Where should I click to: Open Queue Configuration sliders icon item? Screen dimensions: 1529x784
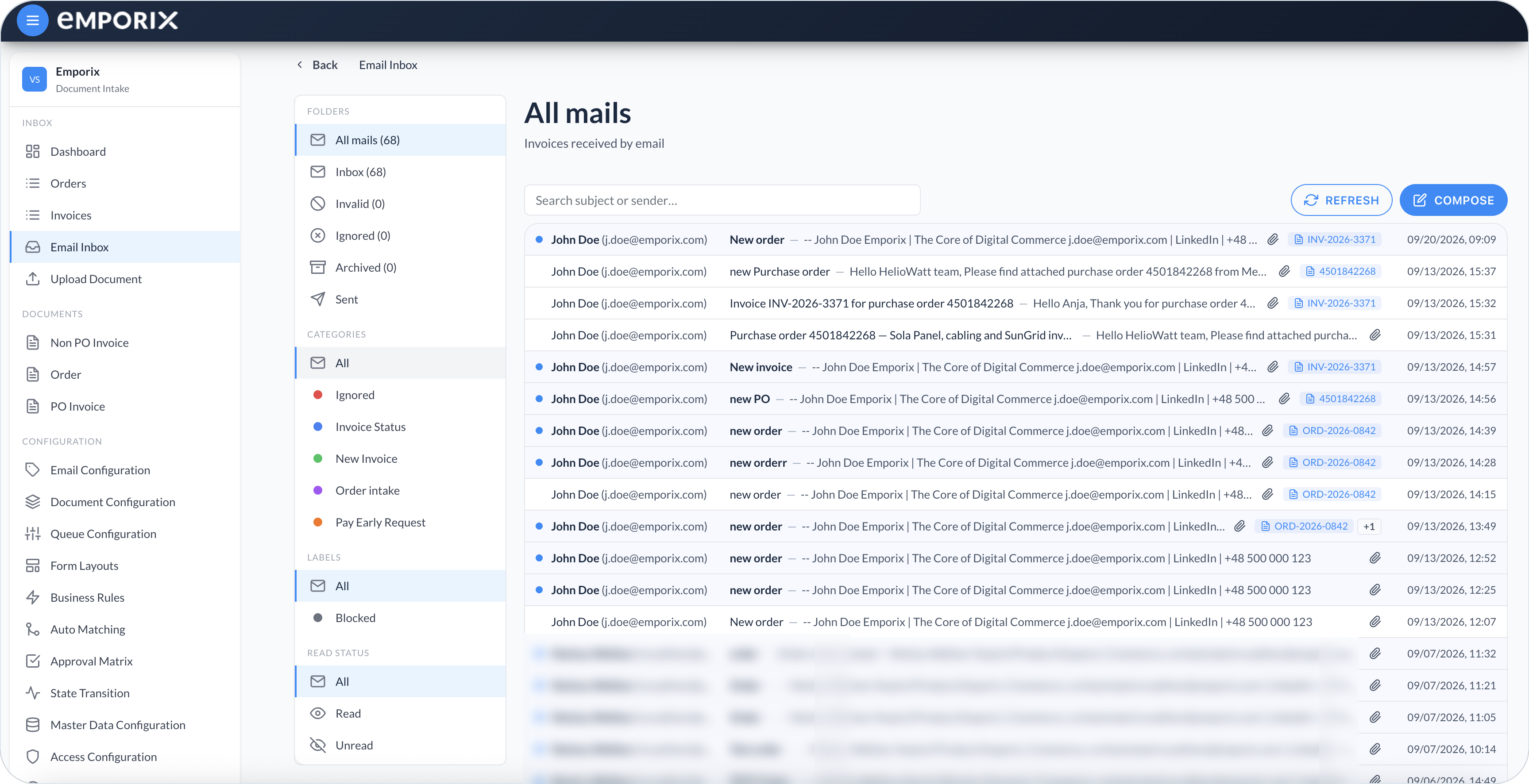125,534
